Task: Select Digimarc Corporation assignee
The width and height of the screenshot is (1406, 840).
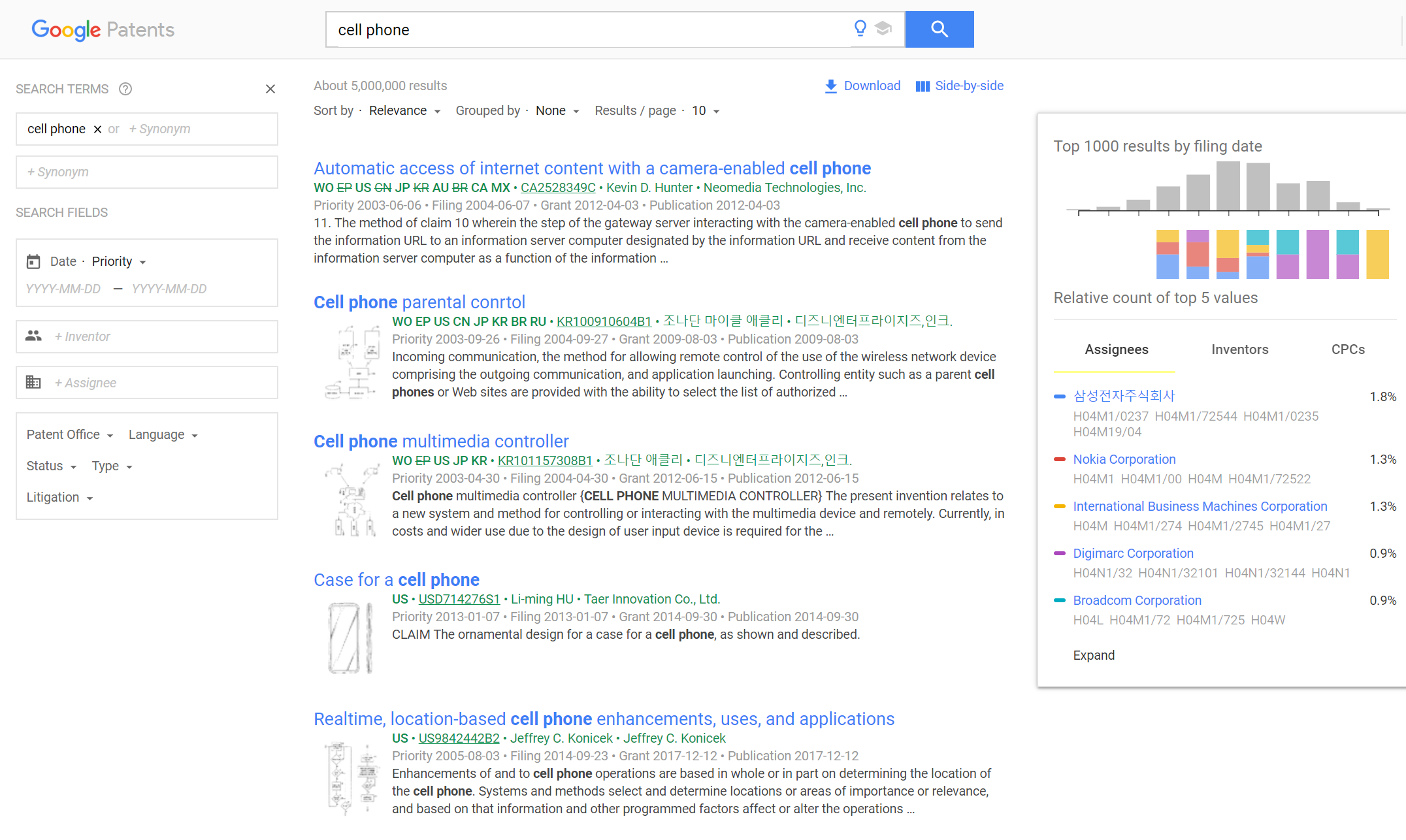Action: (1133, 553)
